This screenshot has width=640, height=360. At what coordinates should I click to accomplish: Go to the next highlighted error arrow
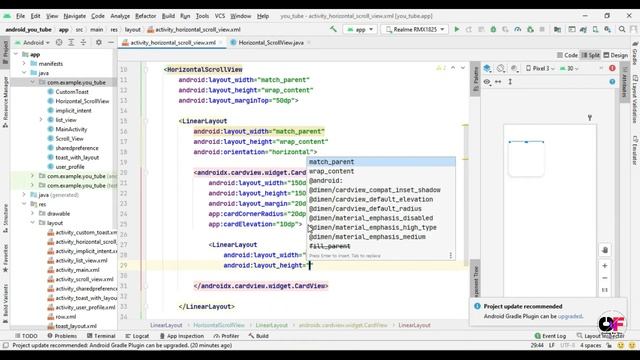[x=463, y=68]
